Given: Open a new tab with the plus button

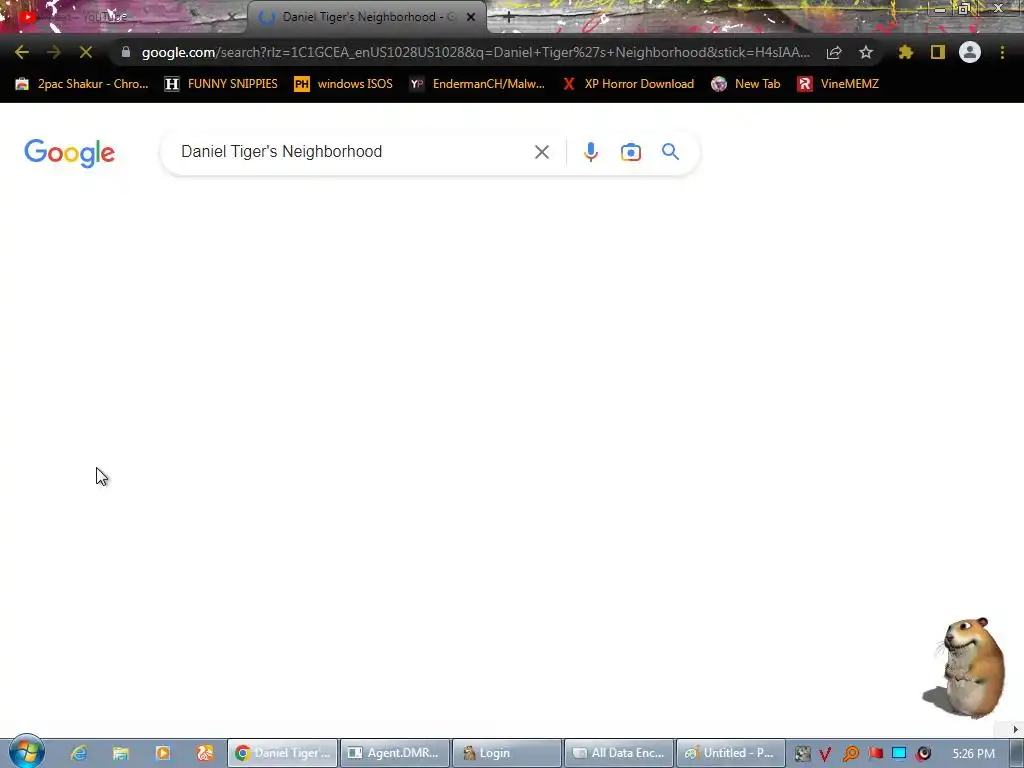Looking at the screenshot, I should tap(509, 18).
